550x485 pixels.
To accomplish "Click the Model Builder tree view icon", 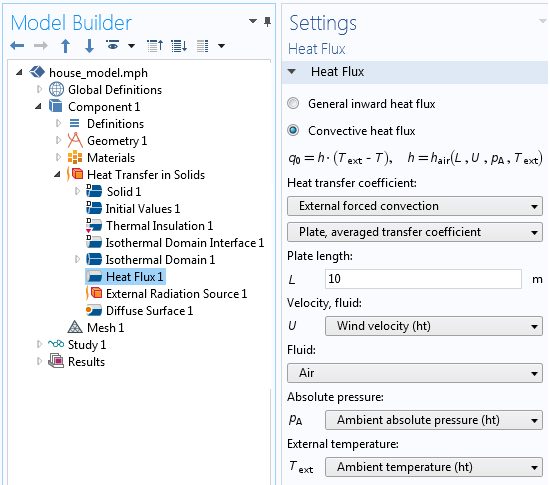I will click(203, 46).
